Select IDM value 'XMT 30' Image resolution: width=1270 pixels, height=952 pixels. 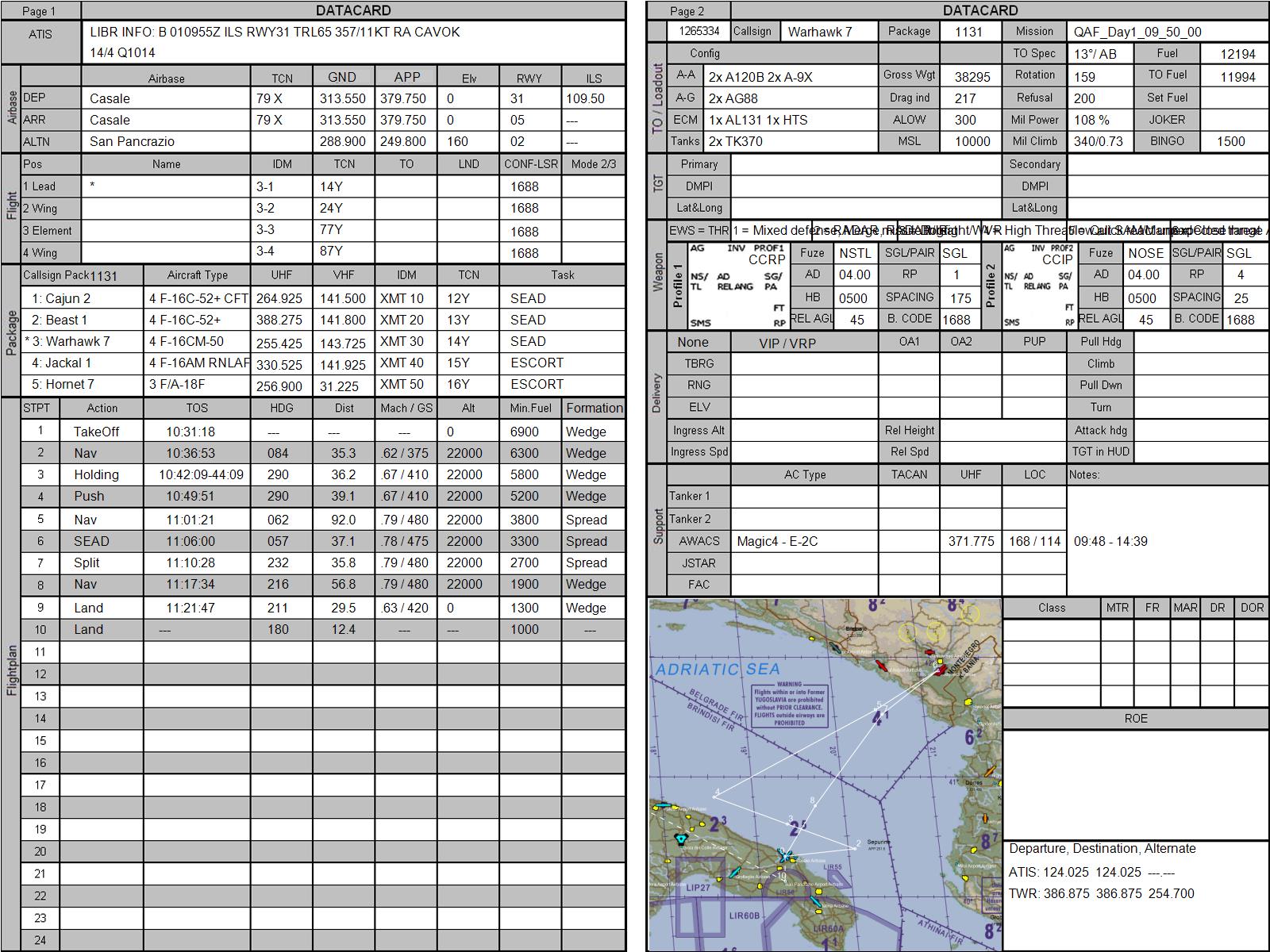coord(402,341)
